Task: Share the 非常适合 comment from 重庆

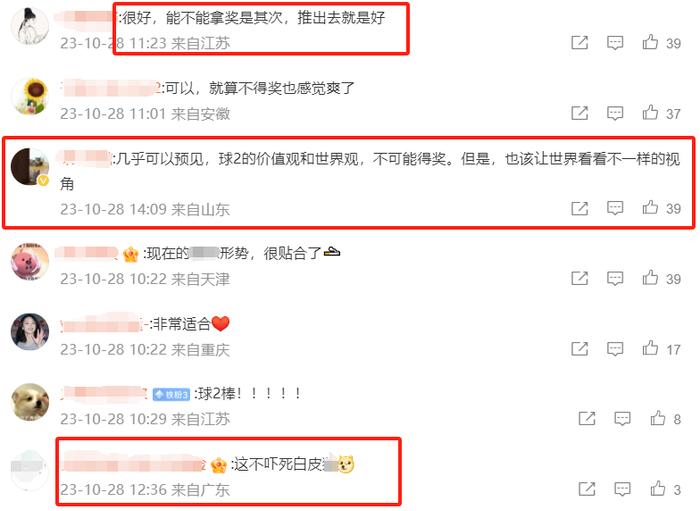Action: [x=579, y=349]
